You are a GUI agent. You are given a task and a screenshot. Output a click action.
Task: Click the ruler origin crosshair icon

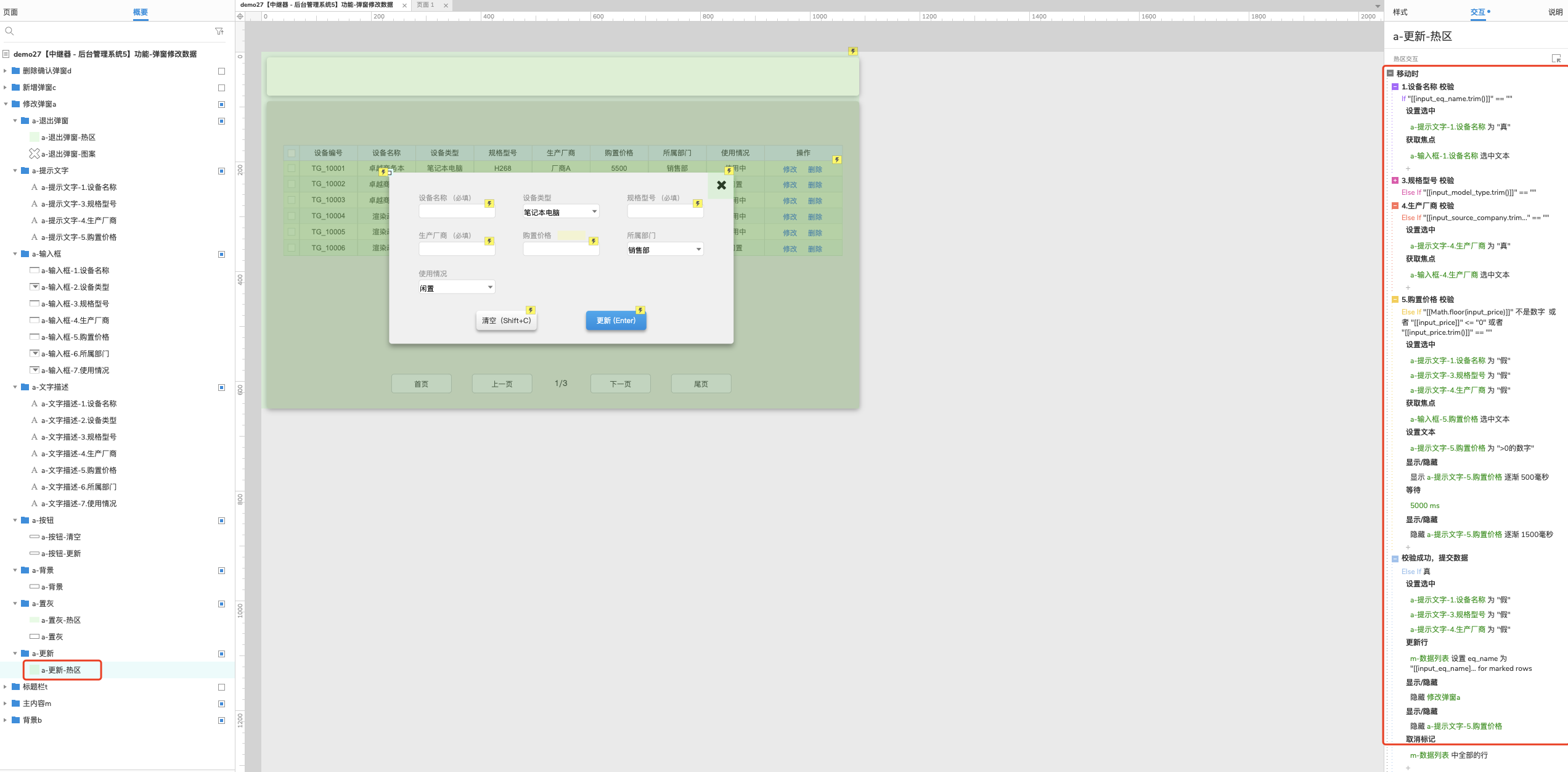click(240, 16)
